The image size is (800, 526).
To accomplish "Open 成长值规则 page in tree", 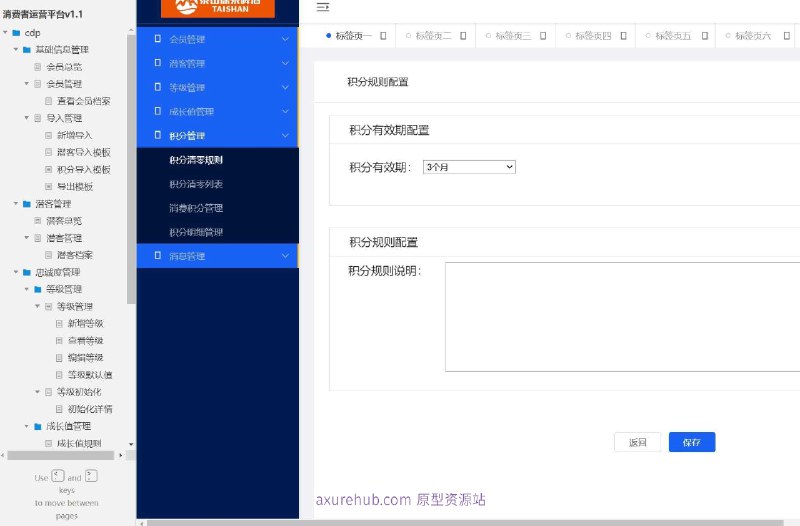I will (79, 443).
